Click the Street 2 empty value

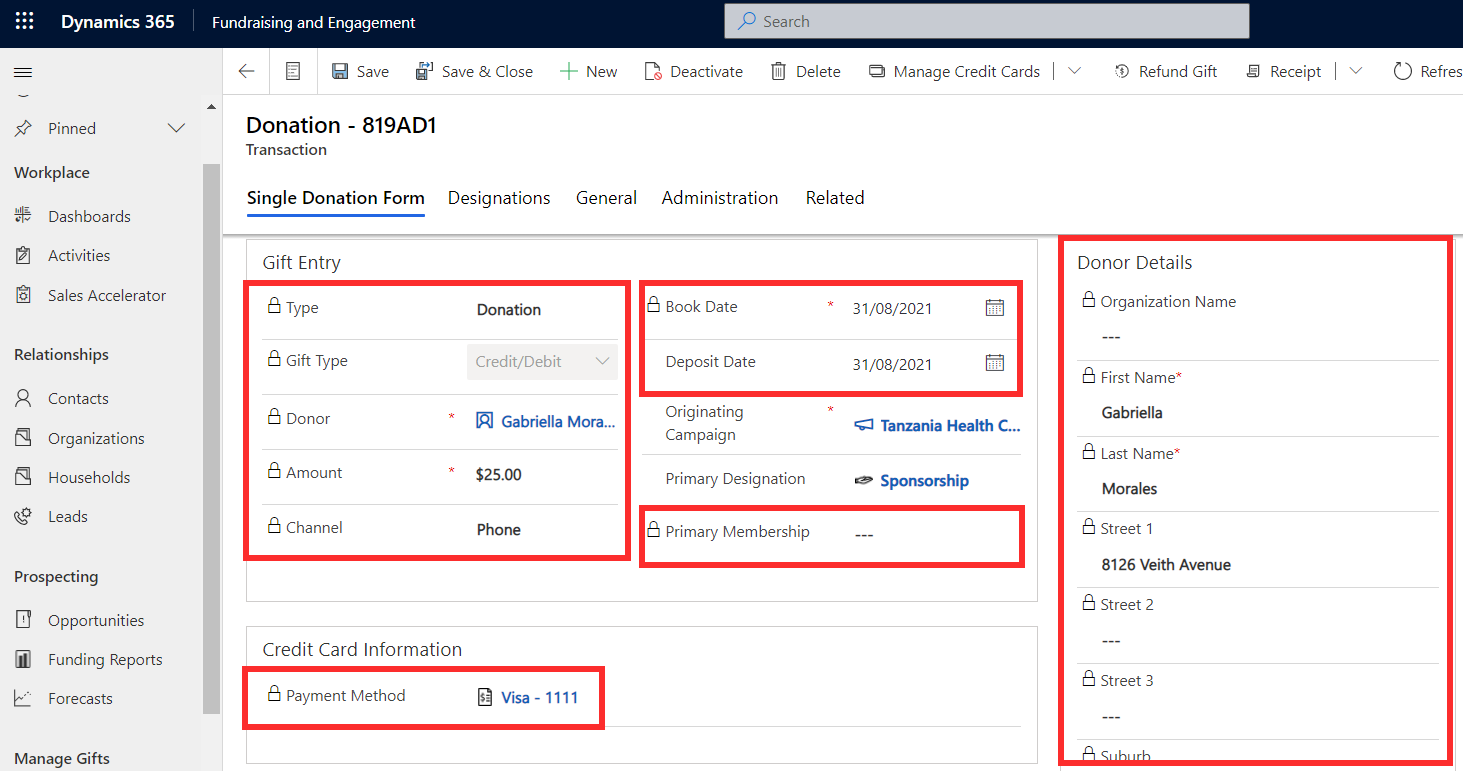click(x=1111, y=641)
